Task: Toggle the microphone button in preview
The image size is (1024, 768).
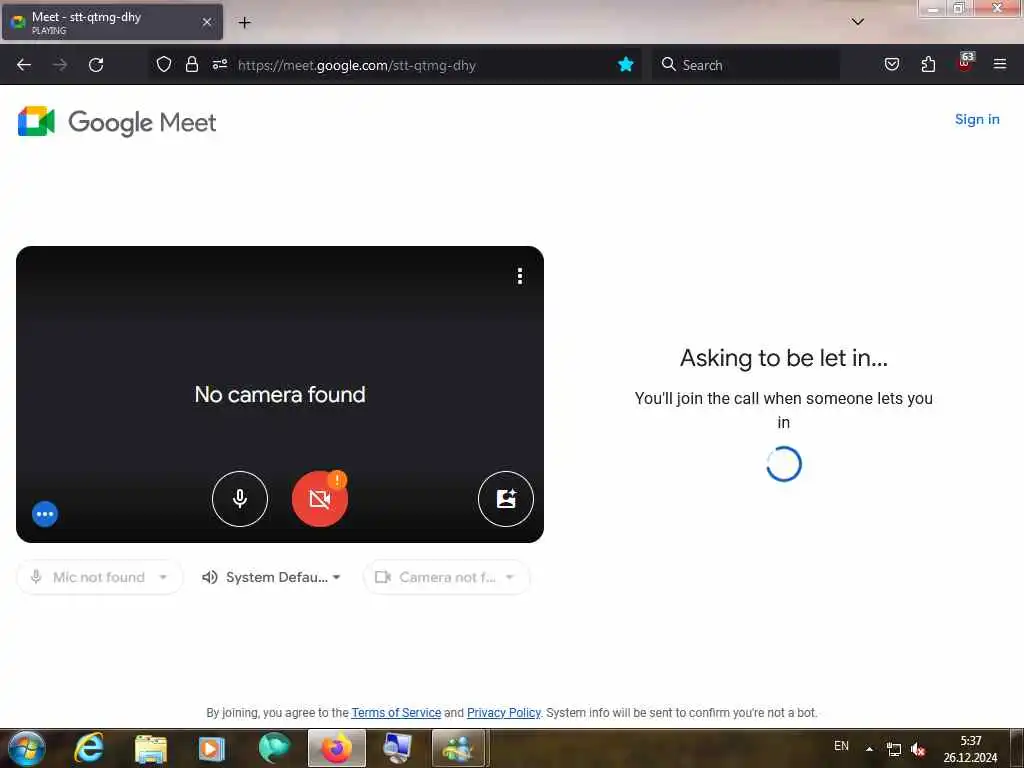Action: (240, 499)
